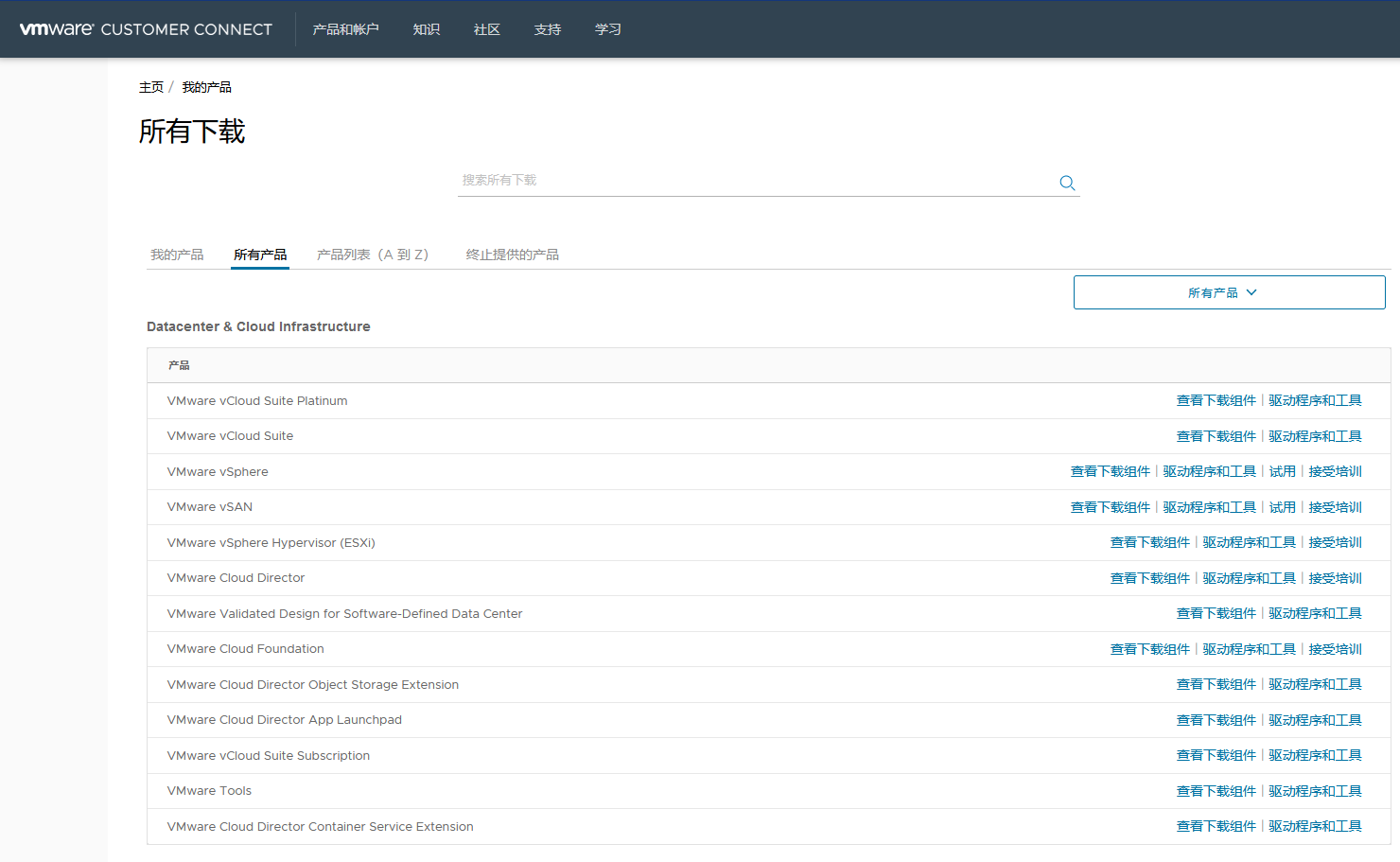Click 接受培训 for VMware Cloud Foundation
This screenshot has height=862, width=1400.
pyautogui.click(x=1335, y=649)
